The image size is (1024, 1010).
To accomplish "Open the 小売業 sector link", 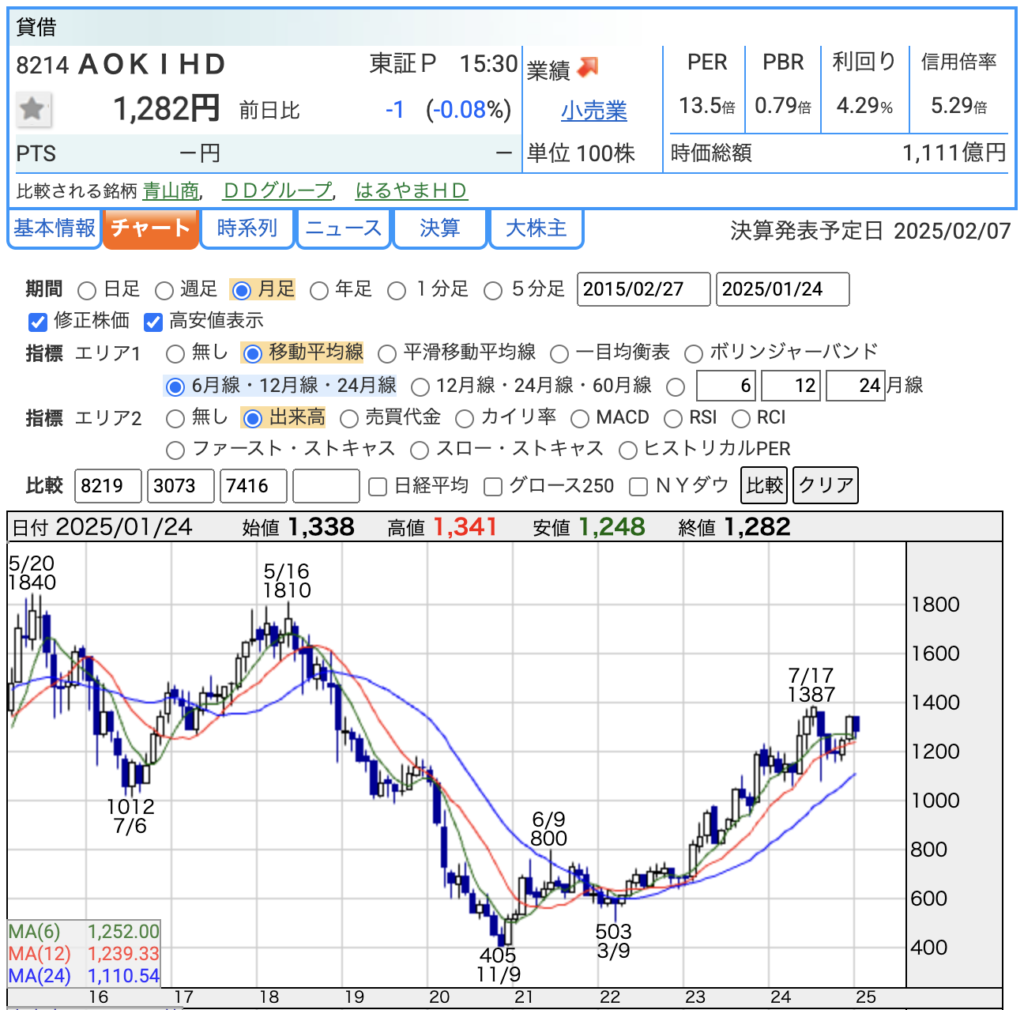I will (593, 109).
